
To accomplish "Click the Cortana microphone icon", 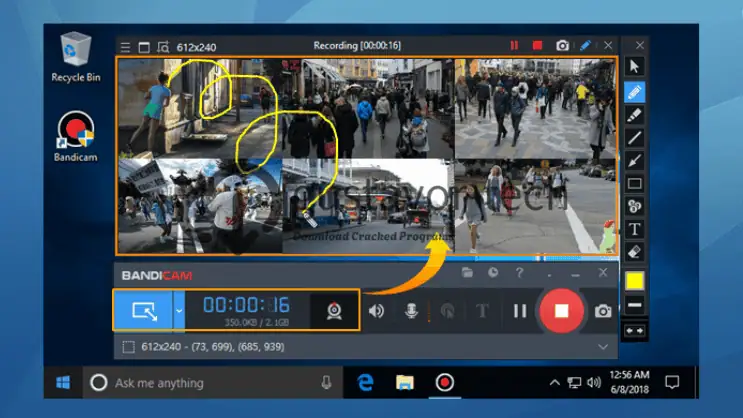I will tap(326, 382).
